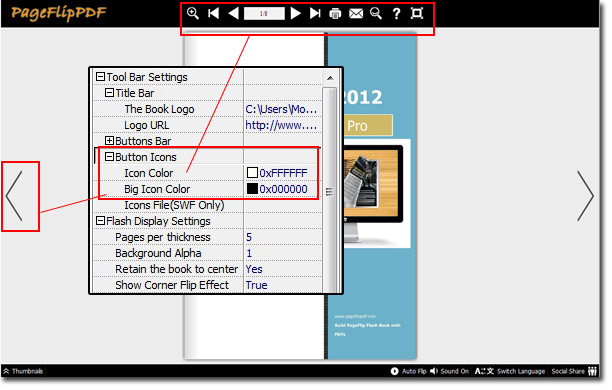Click the http://www.... URL value
The width and height of the screenshot is (612, 390).
pos(282,125)
